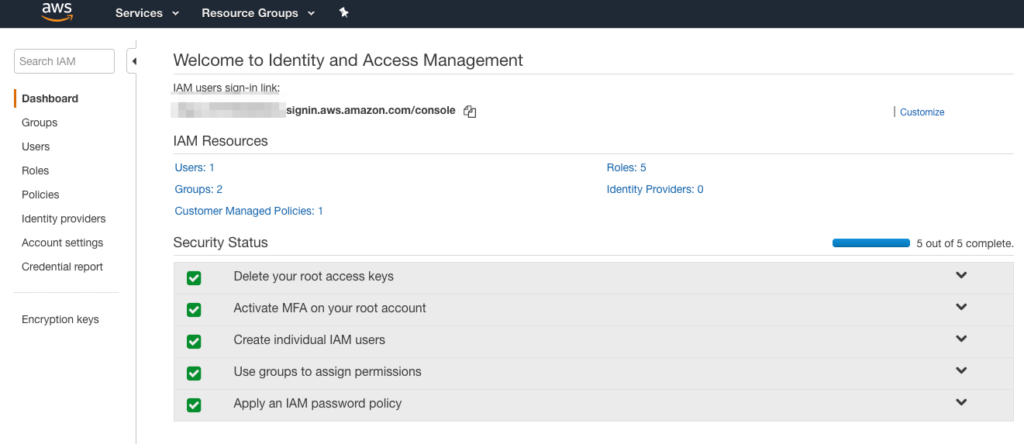Screen dimensions: 1024x444
Task: Click the Apply an IAM password policy label
Action: 317,404
